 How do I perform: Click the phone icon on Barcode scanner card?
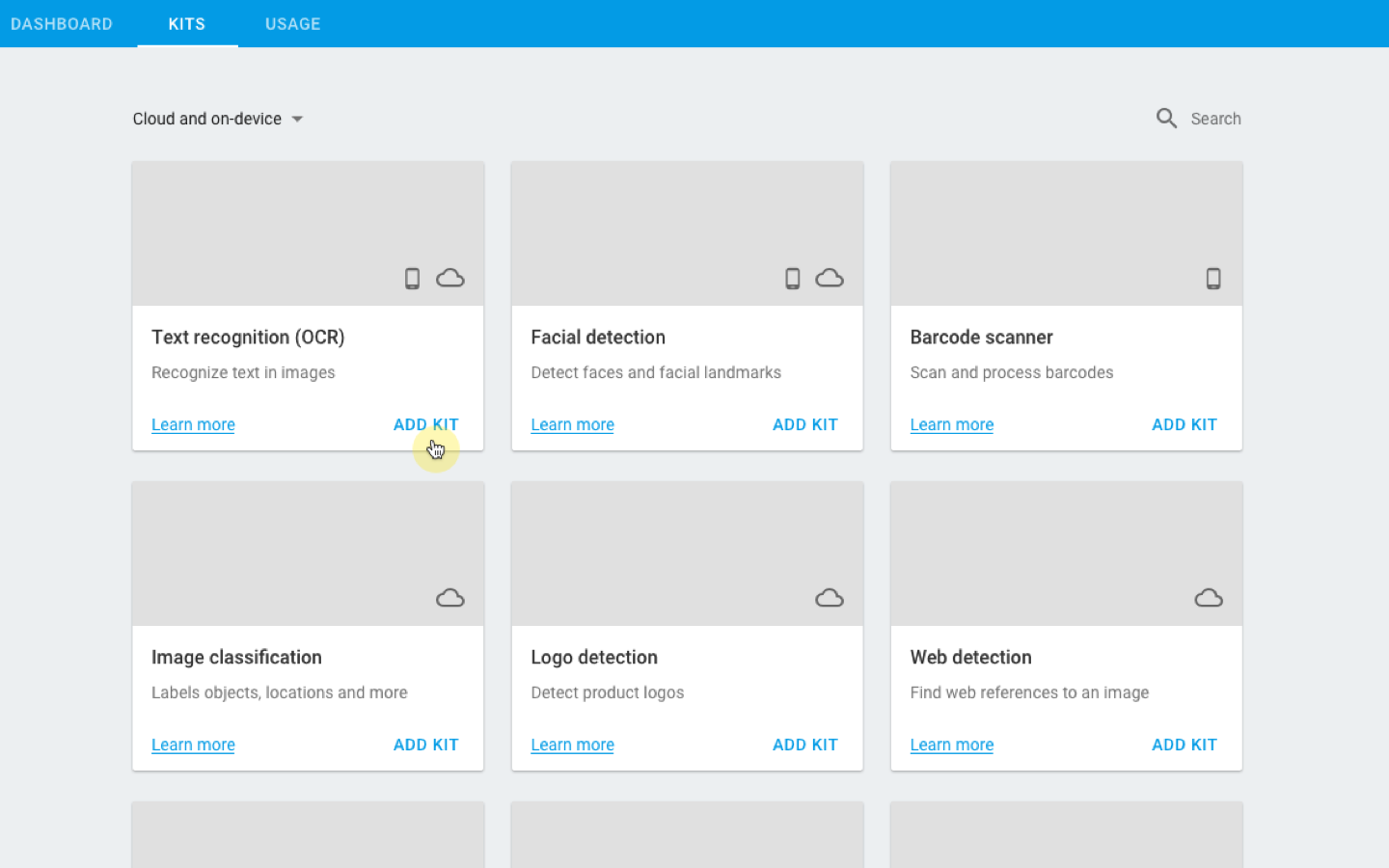point(1212,279)
